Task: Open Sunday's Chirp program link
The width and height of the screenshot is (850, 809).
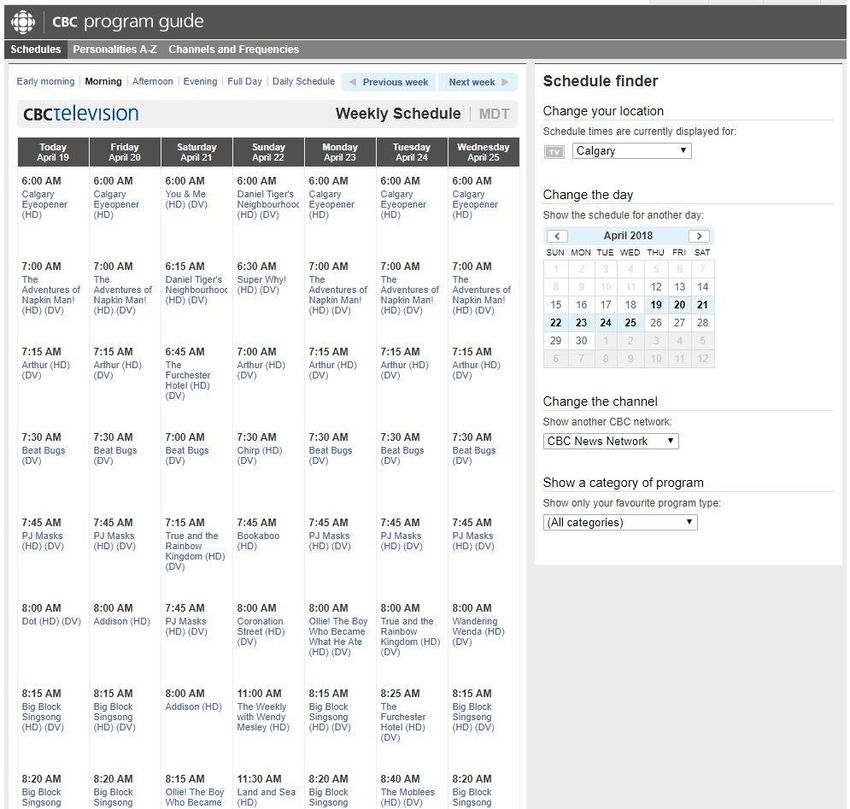Action: [x=260, y=455]
